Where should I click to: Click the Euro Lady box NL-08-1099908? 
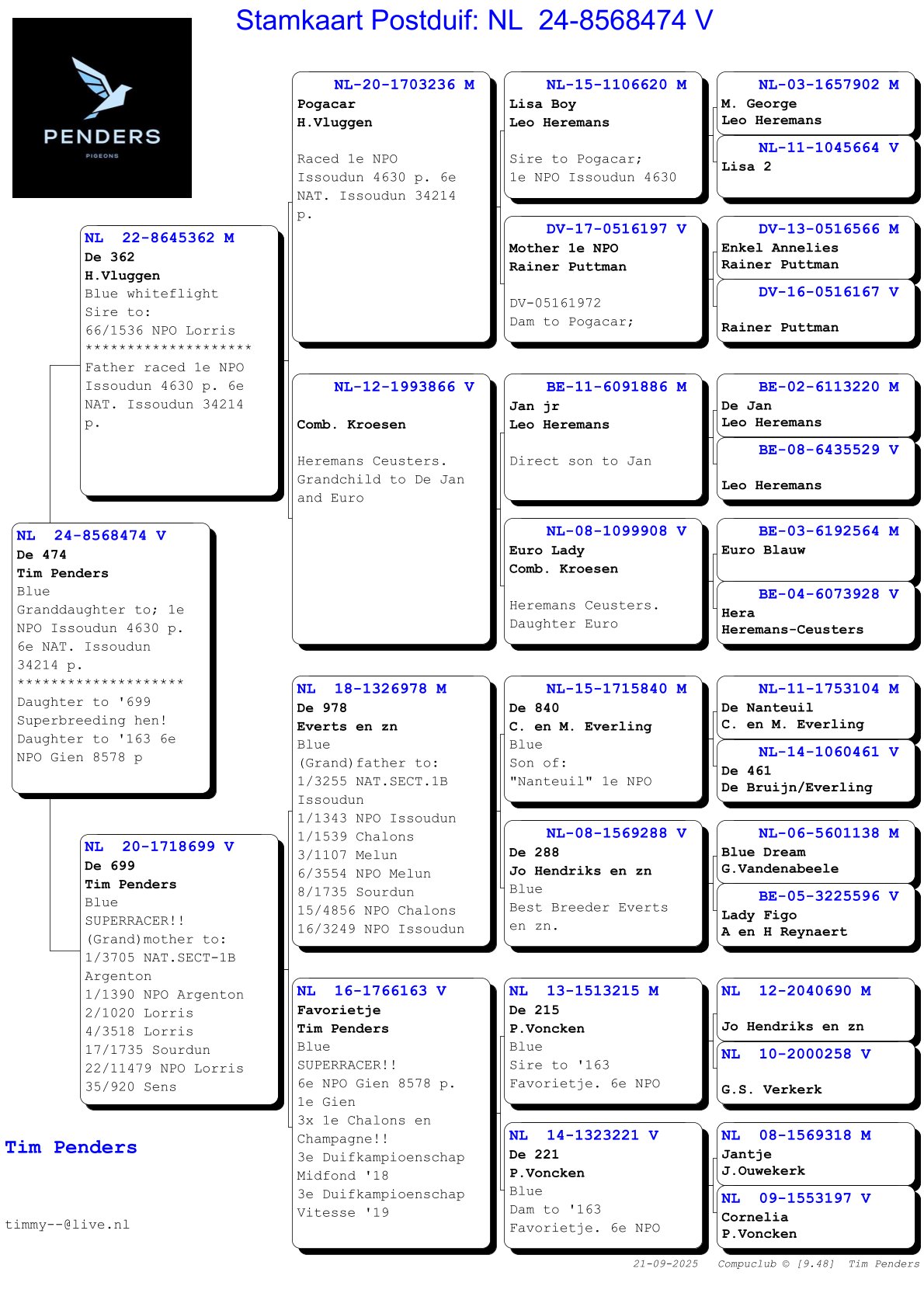[603, 581]
